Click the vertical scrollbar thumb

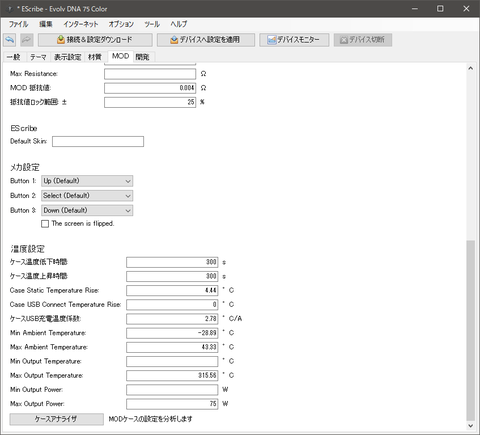pyautogui.click(x=470, y=330)
